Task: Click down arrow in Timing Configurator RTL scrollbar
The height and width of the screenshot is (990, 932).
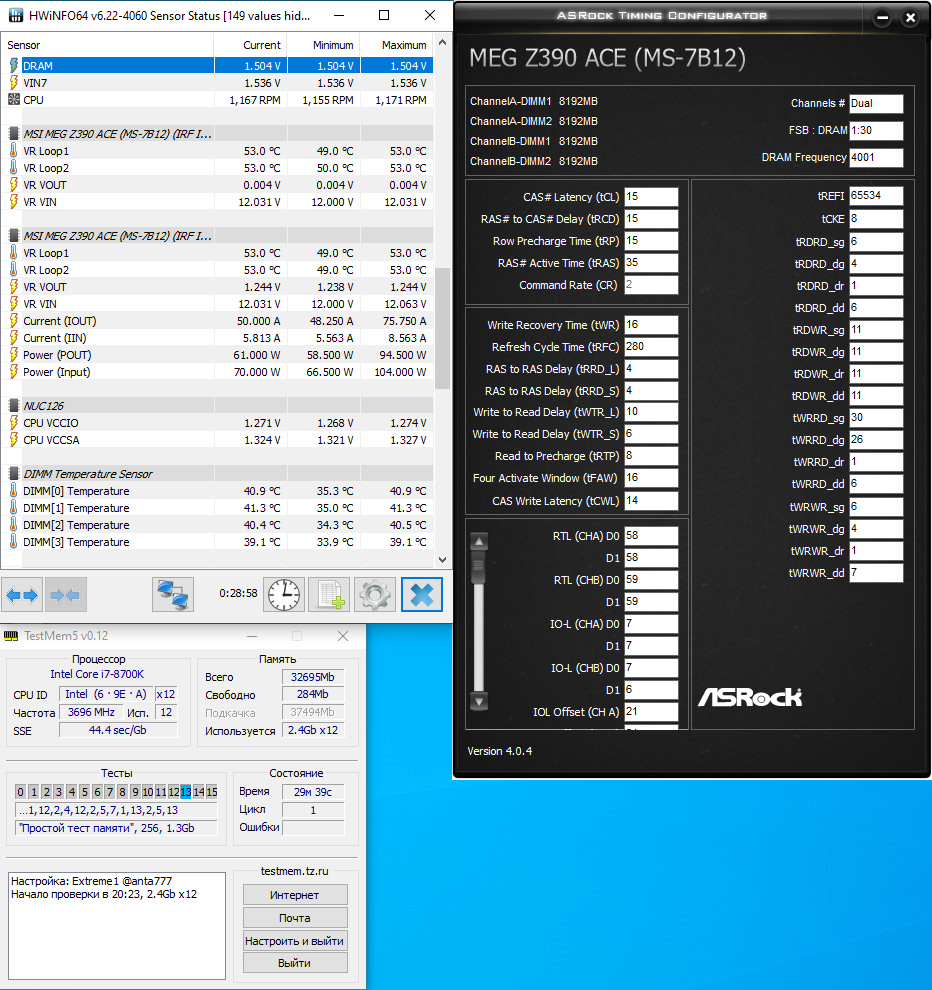Action: point(479,701)
